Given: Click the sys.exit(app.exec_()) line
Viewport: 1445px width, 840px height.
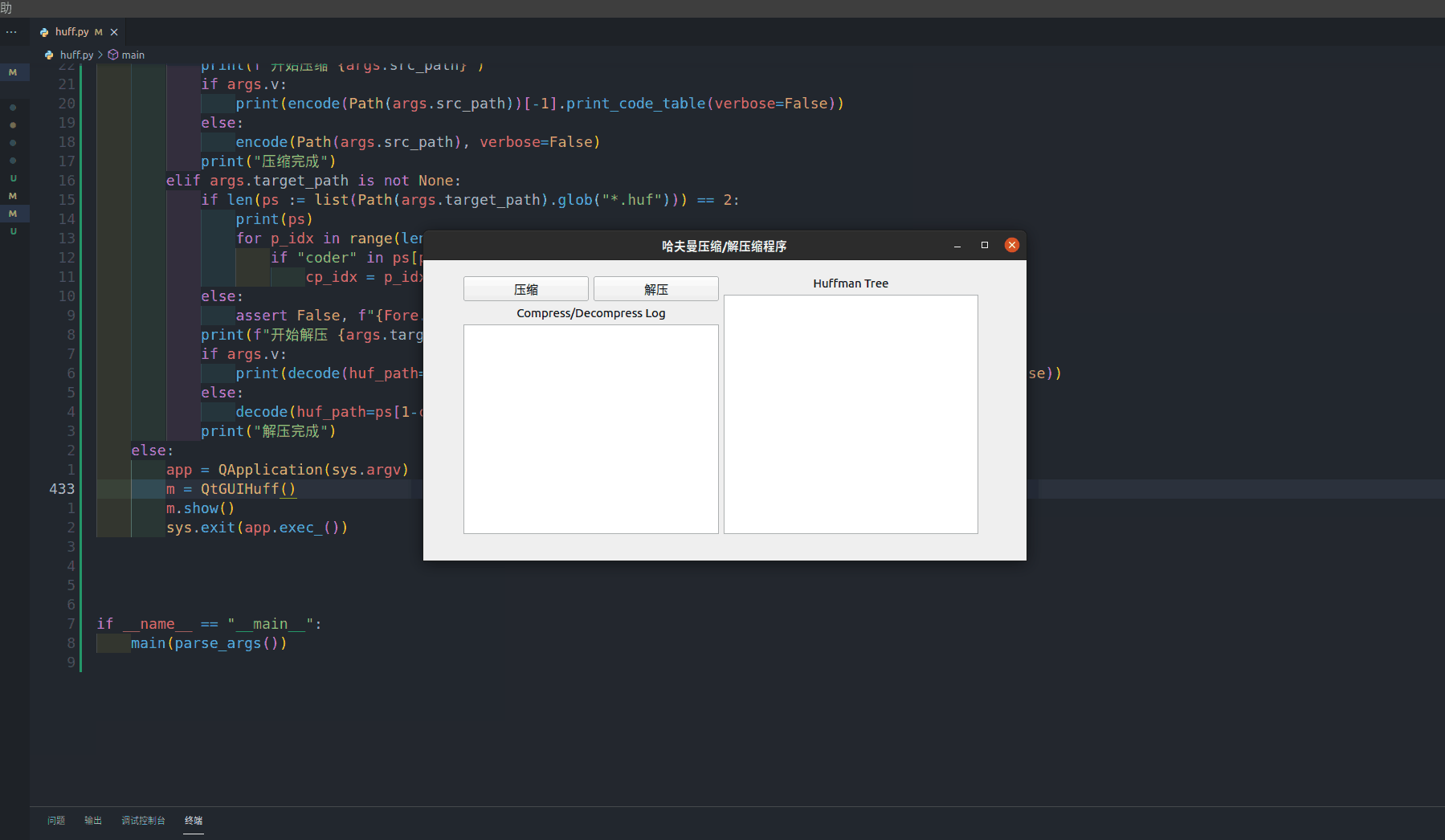Looking at the screenshot, I should (x=257, y=528).
